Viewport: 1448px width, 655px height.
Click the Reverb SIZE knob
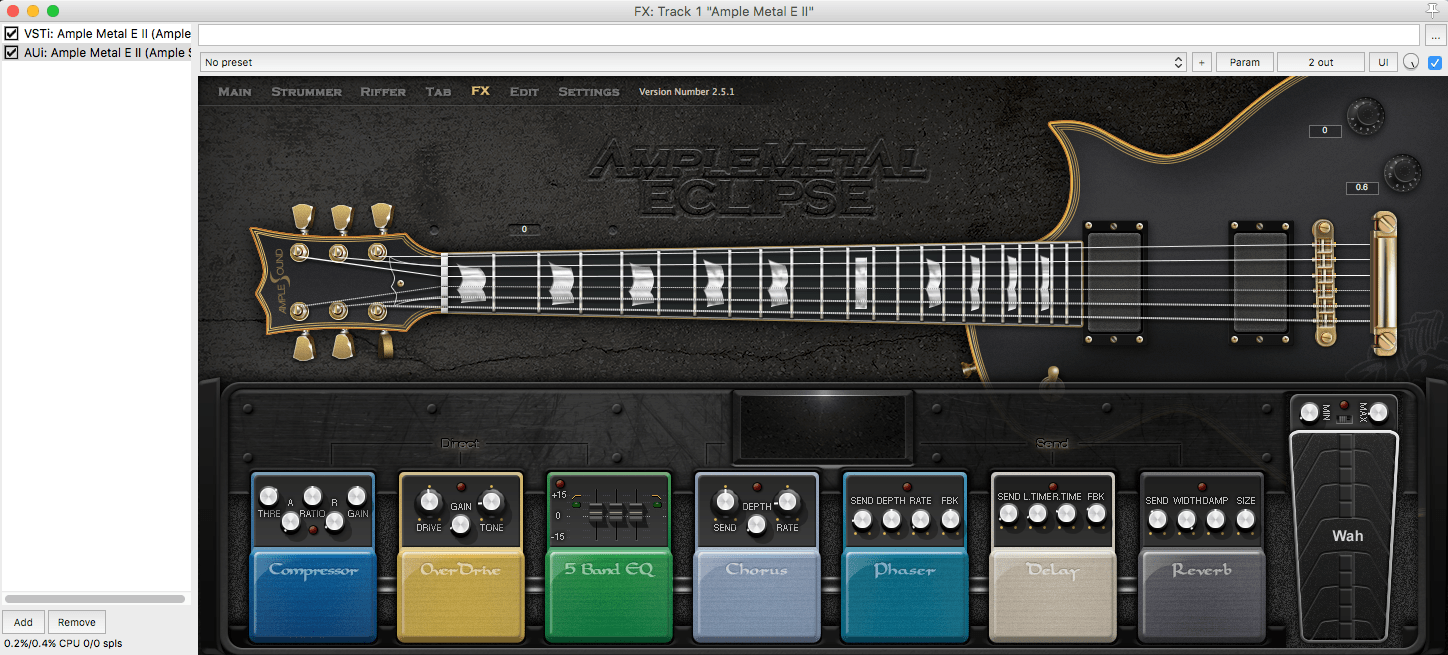1245,519
